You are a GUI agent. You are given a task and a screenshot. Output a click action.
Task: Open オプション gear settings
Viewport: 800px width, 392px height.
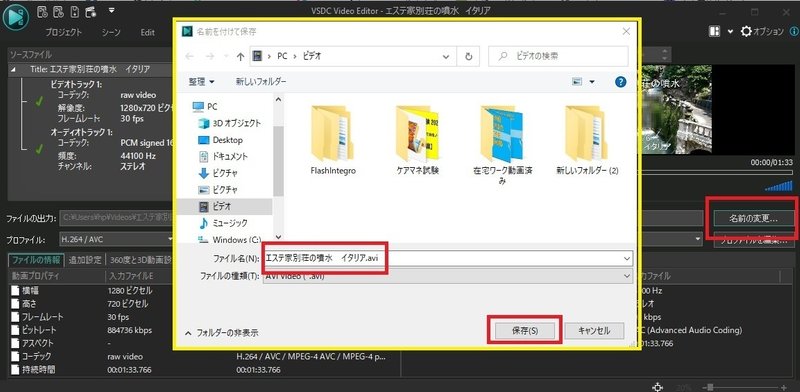pos(762,32)
